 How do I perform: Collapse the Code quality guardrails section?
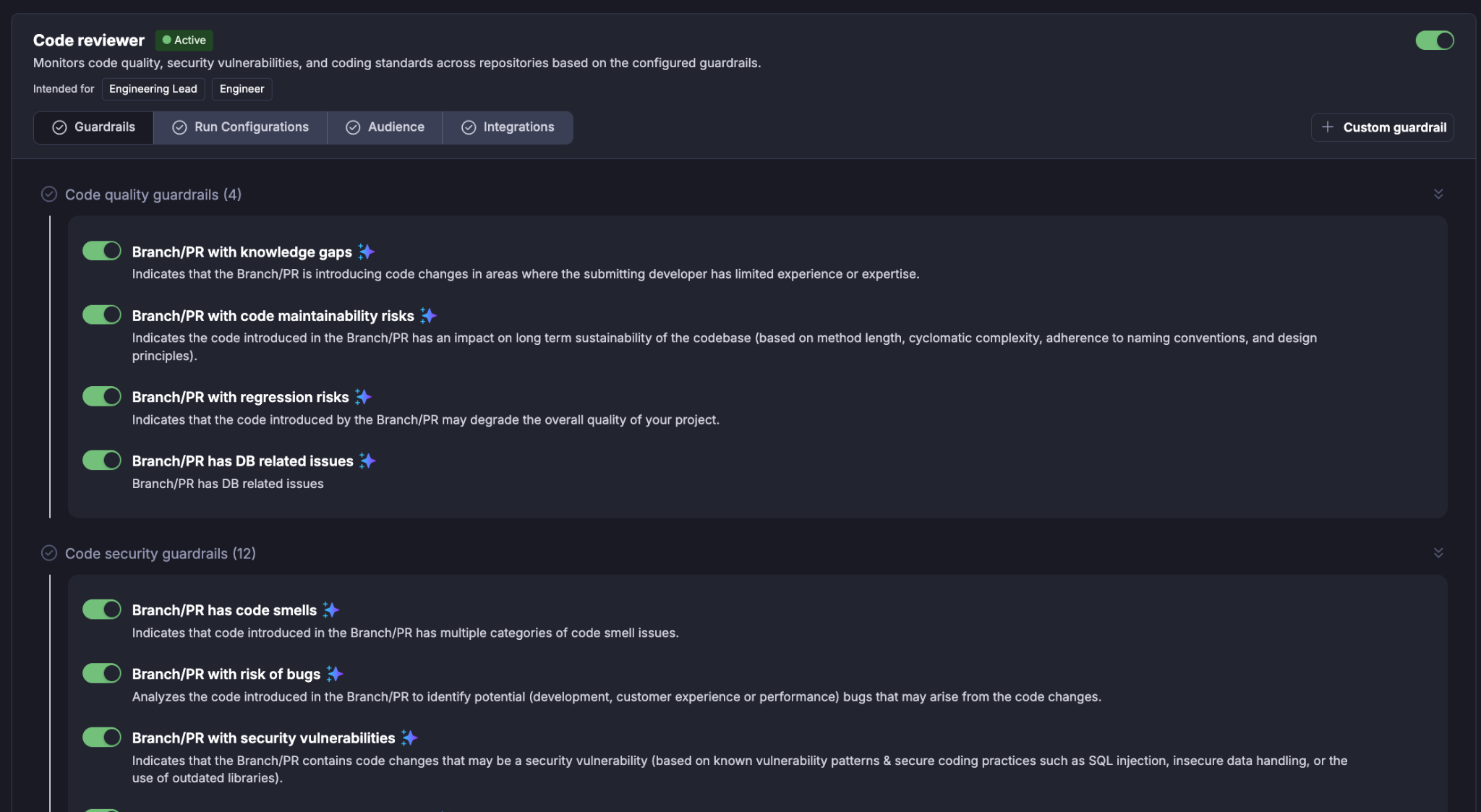pyautogui.click(x=1438, y=194)
